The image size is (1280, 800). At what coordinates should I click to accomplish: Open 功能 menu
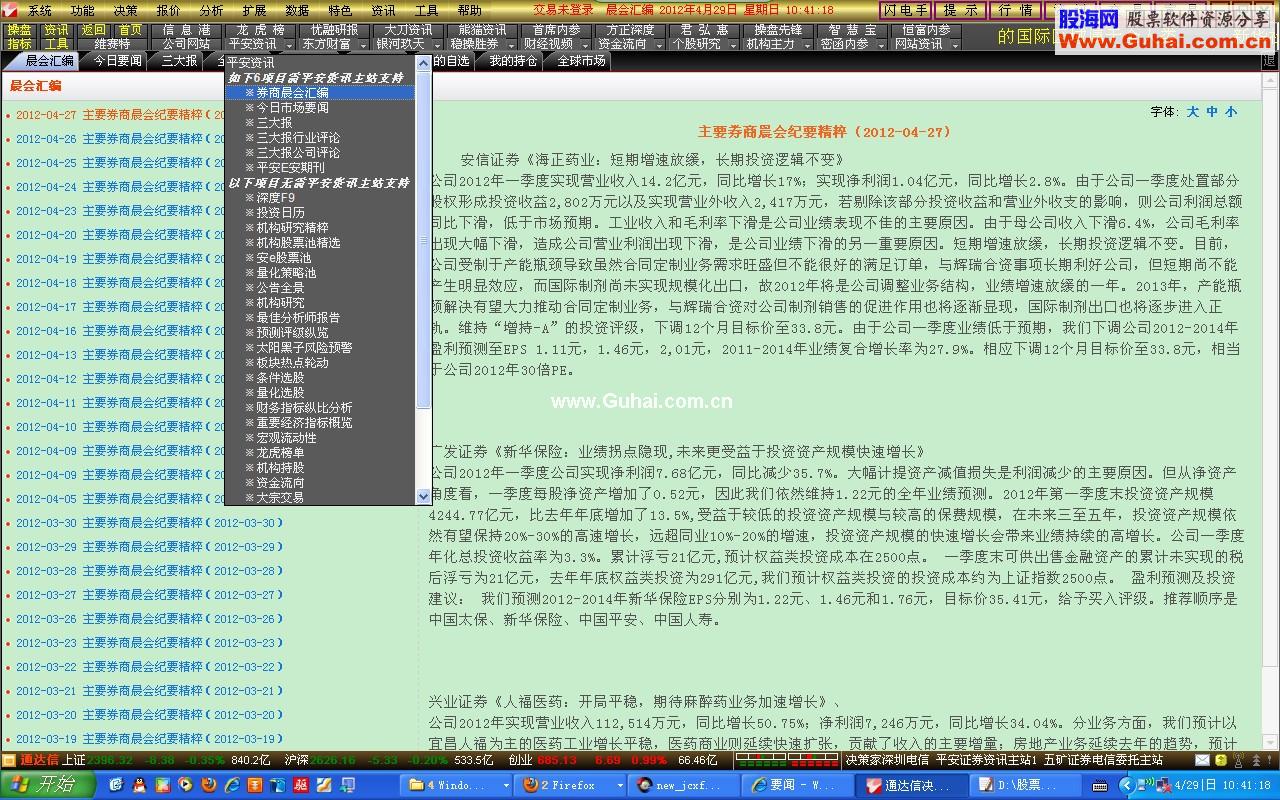[82, 10]
